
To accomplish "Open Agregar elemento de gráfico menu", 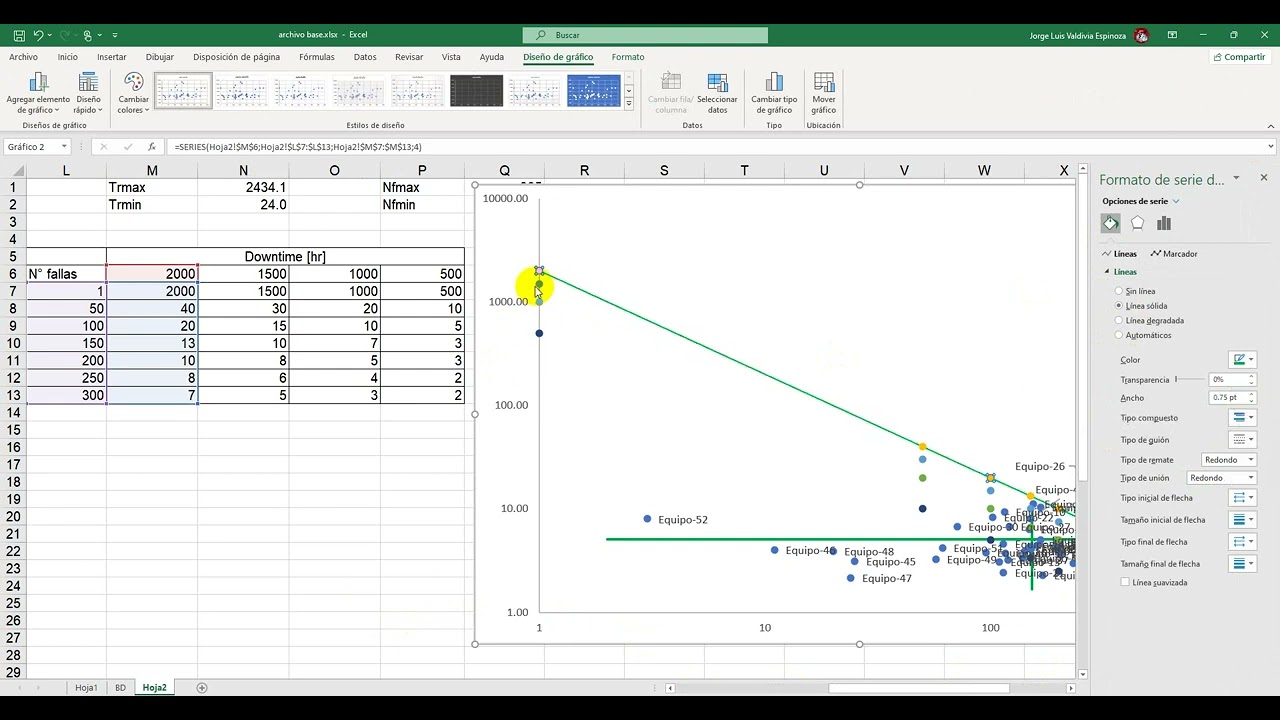I will pyautogui.click(x=38, y=93).
